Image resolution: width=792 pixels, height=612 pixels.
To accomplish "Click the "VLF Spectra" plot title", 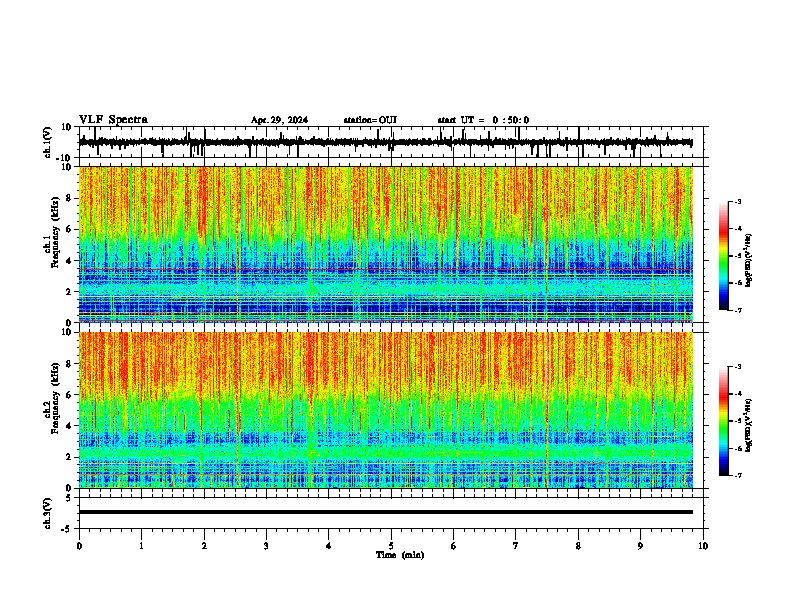I will (113, 120).
